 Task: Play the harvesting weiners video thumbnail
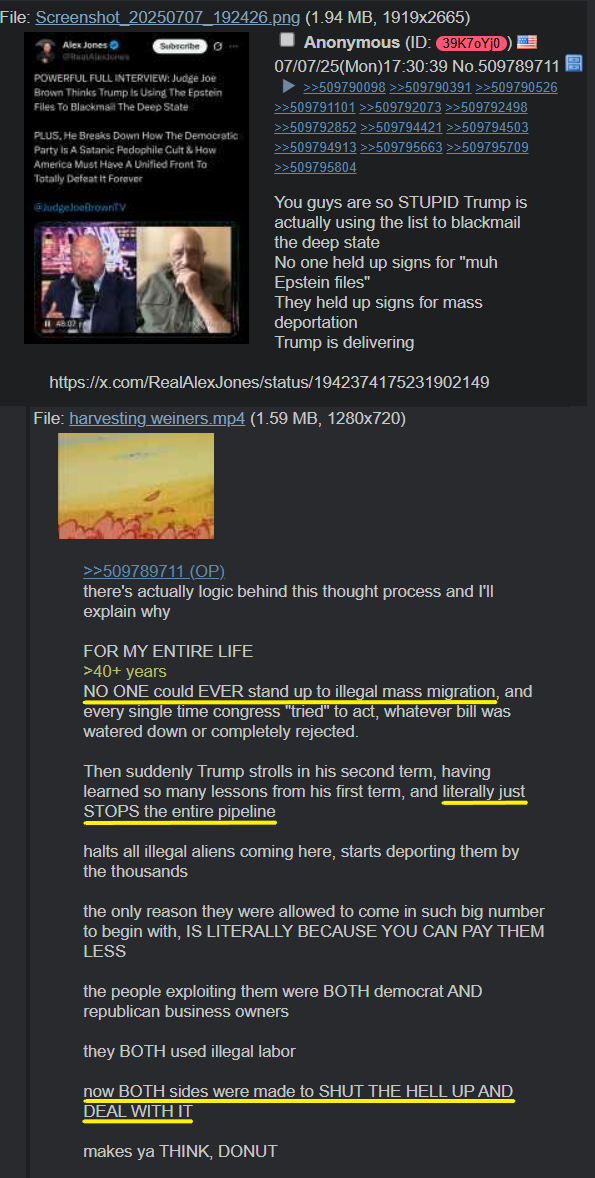point(136,485)
